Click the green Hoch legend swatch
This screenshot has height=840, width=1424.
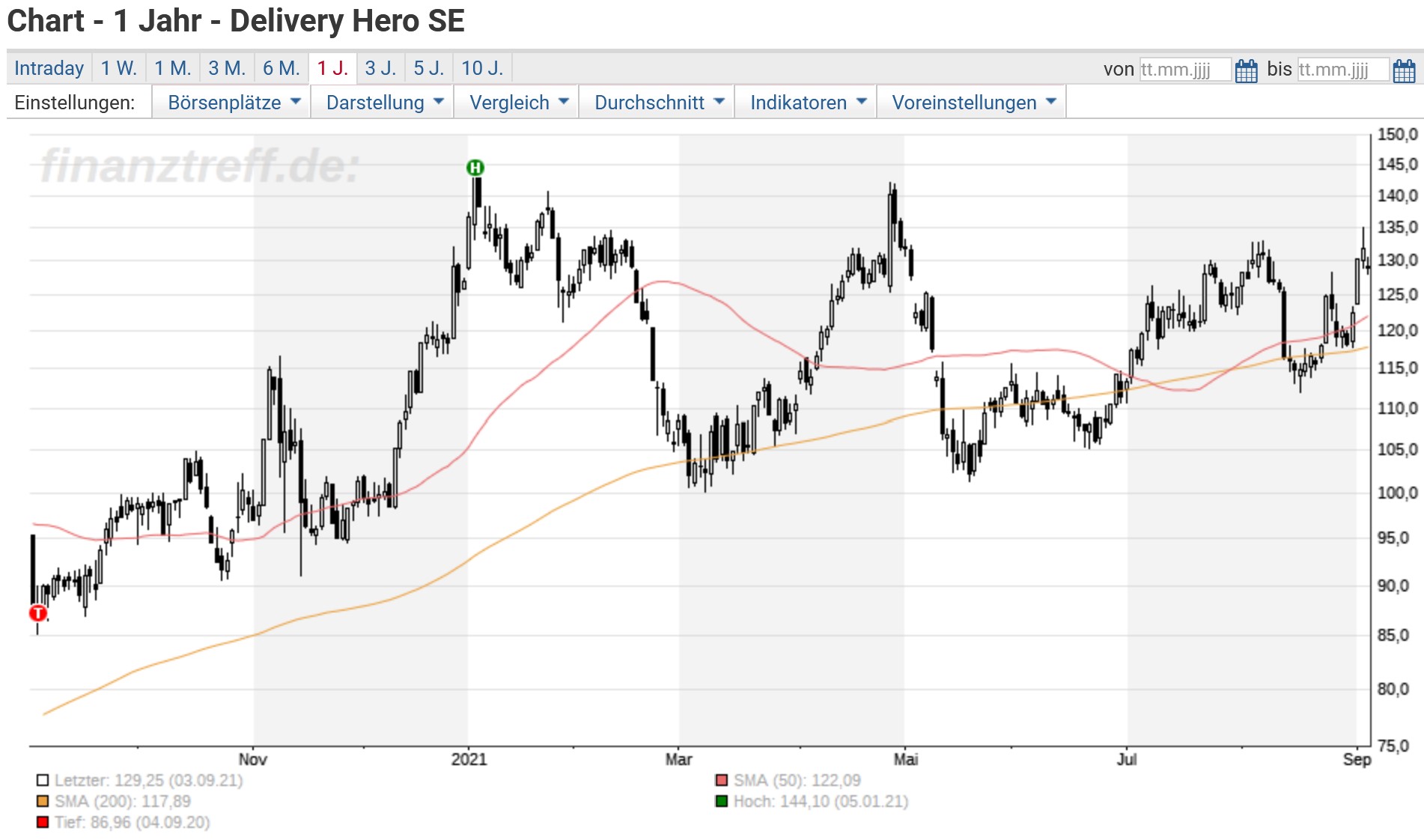pos(722,802)
